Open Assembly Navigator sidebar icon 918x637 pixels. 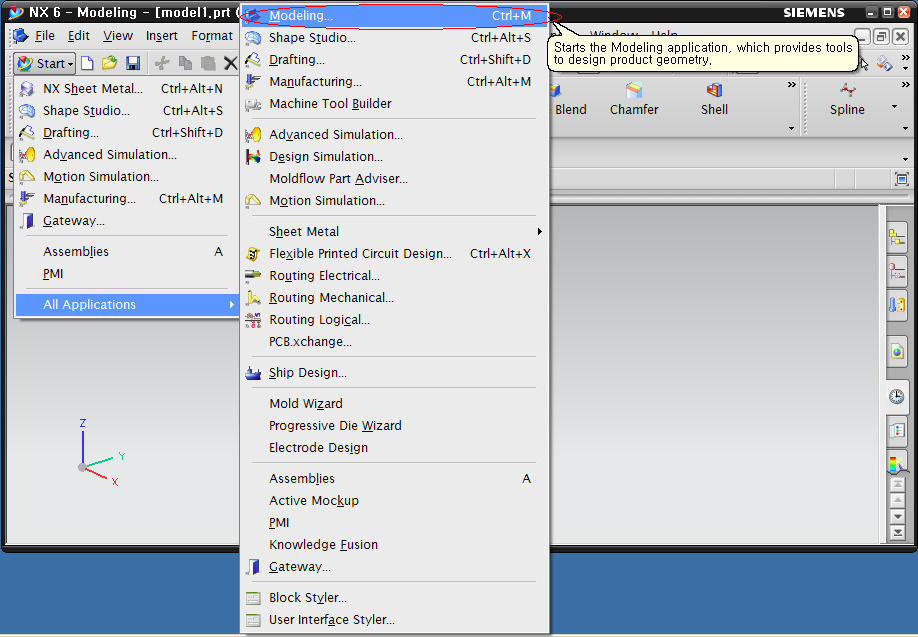click(x=896, y=238)
